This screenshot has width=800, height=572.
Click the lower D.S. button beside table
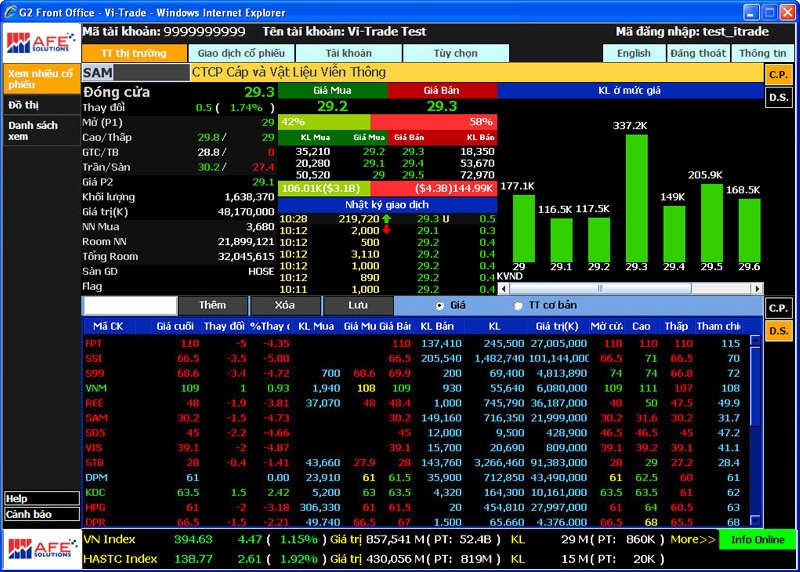point(778,331)
